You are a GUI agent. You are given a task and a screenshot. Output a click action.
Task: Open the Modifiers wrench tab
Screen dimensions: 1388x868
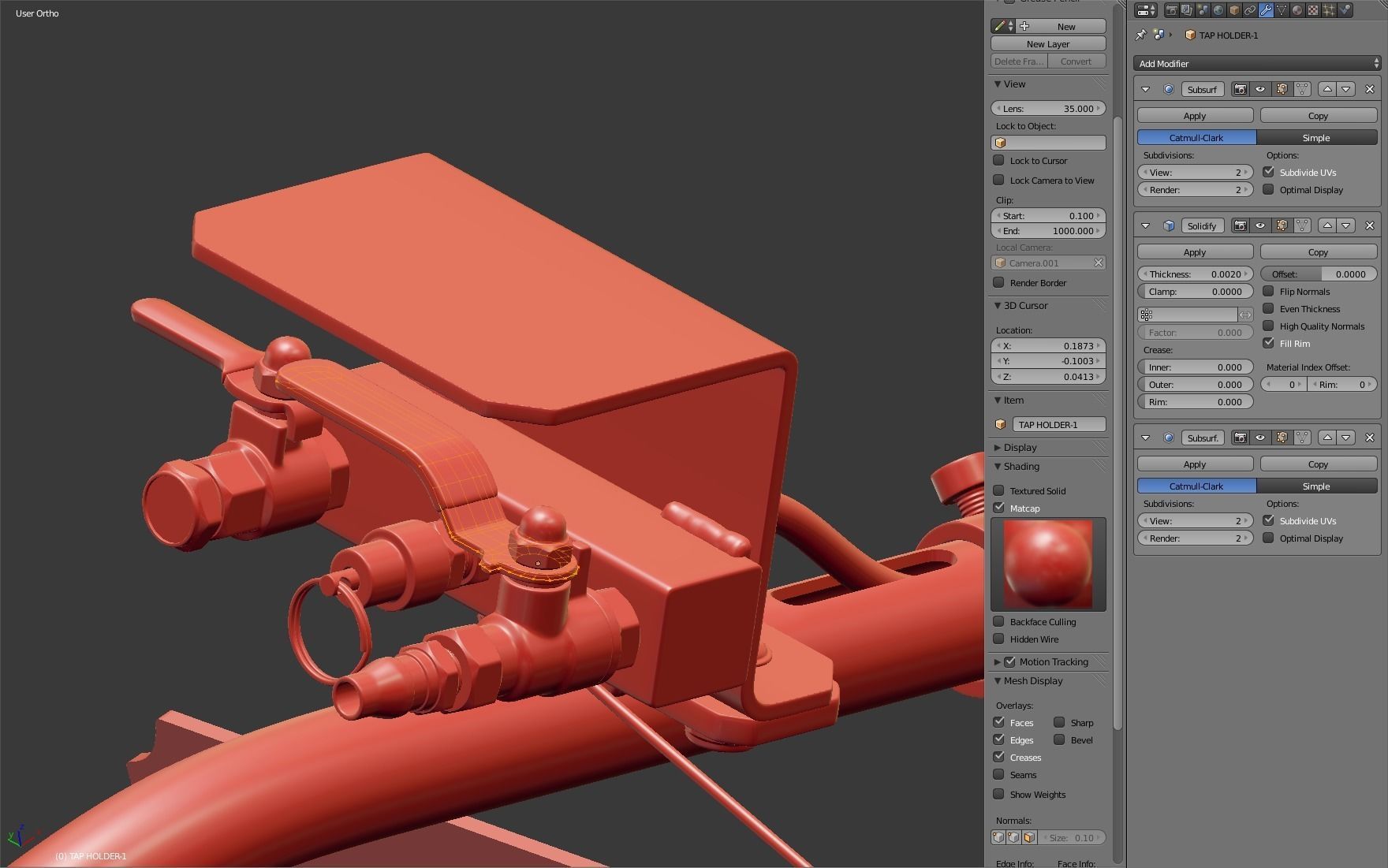pos(1266,10)
